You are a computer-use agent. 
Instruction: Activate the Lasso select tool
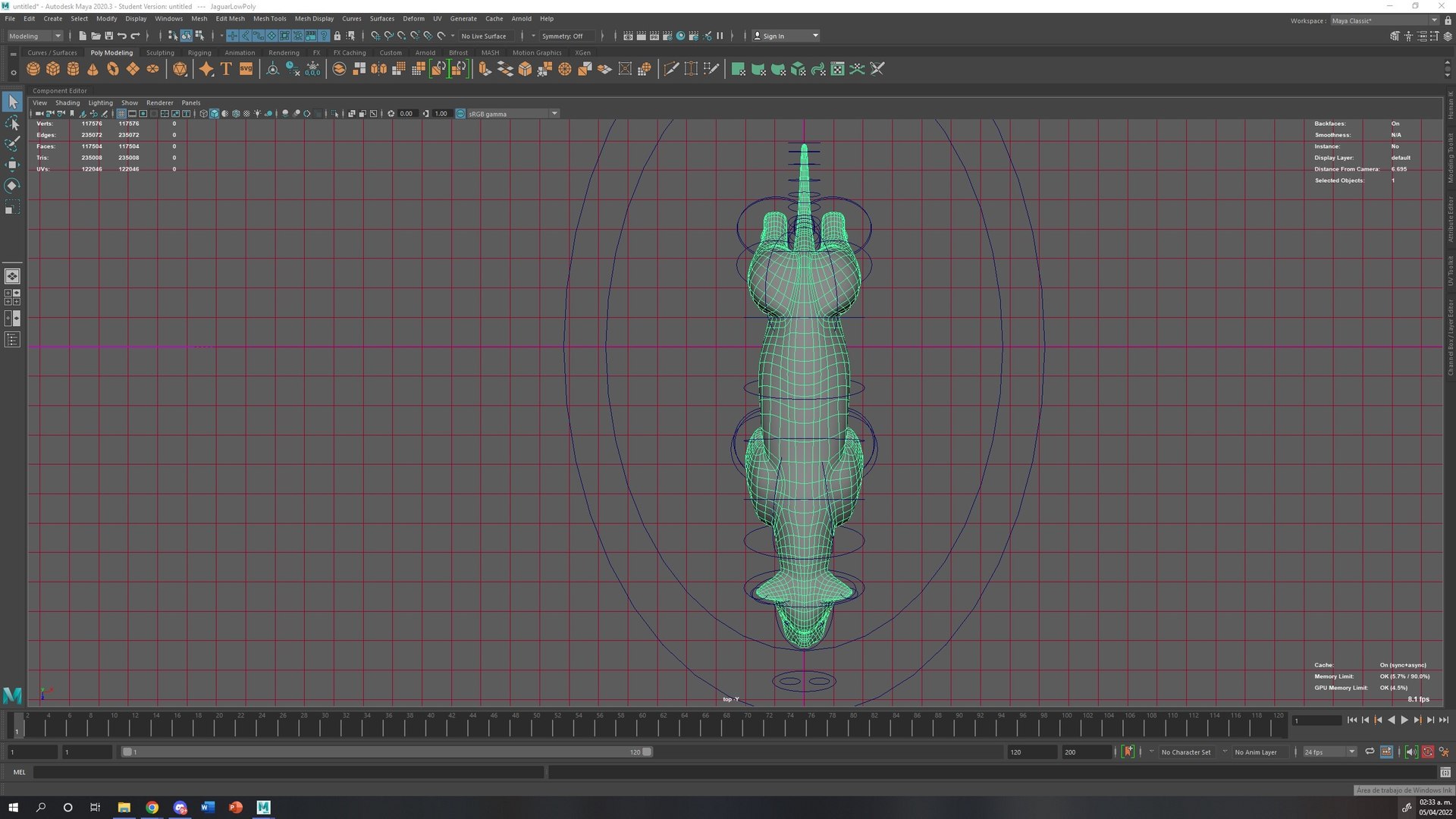pos(12,122)
